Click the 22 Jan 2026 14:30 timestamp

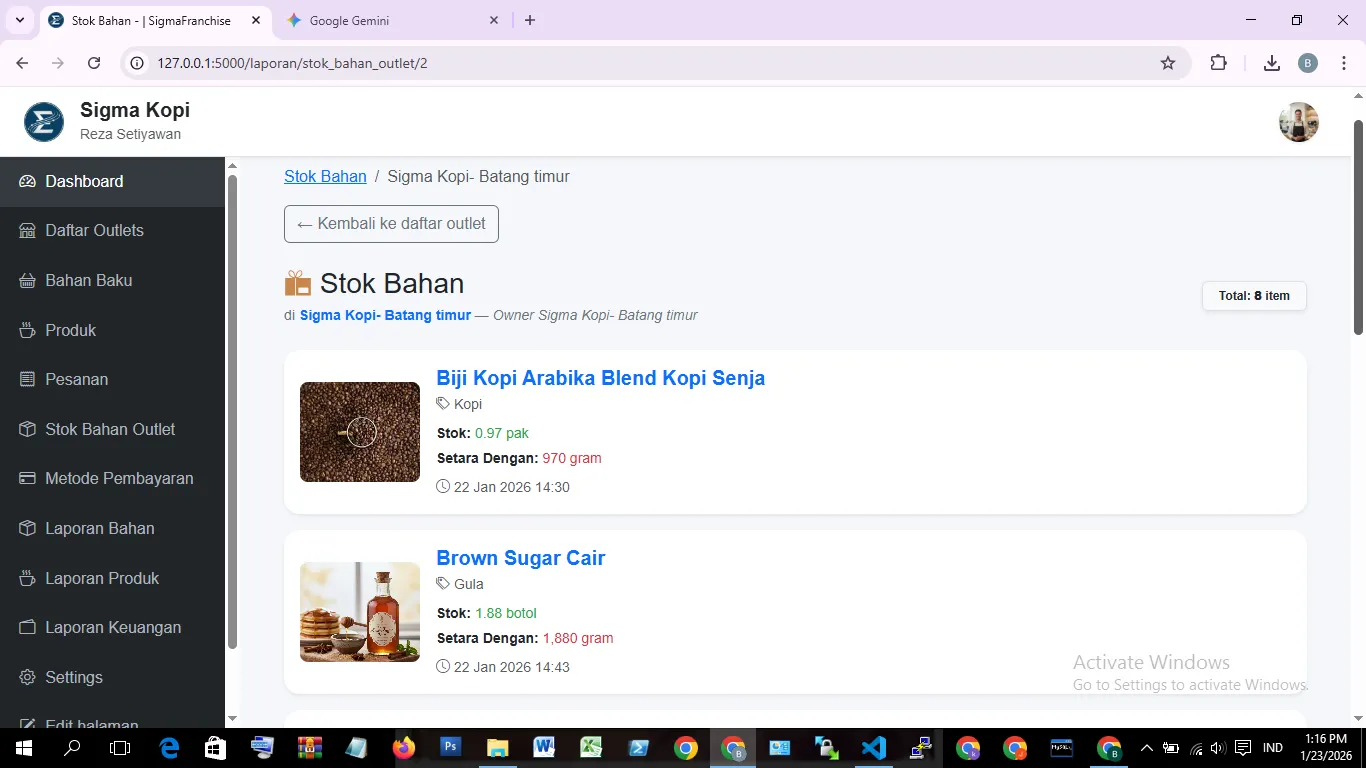[x=503, y=487]
